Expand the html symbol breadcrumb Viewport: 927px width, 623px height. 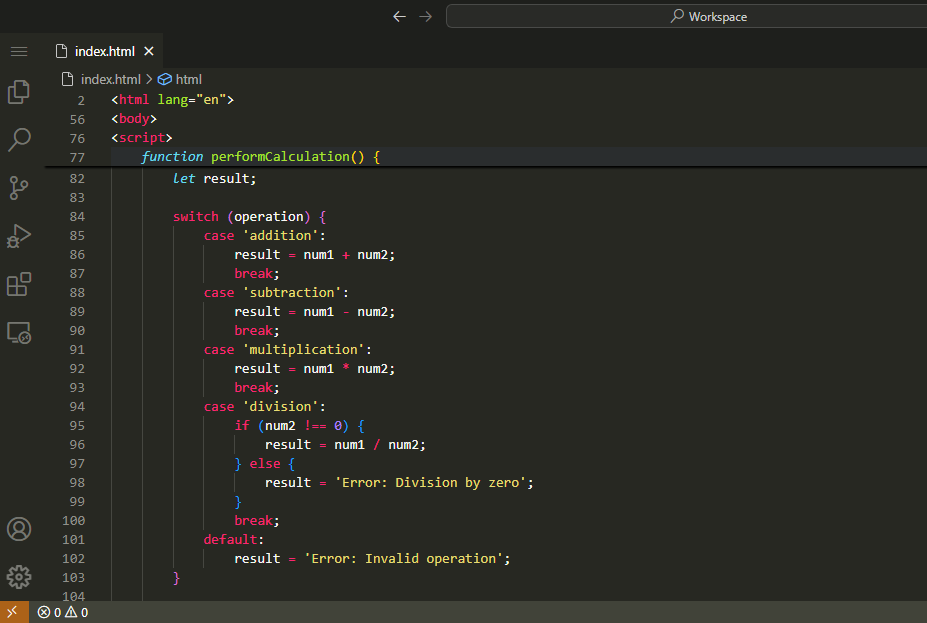pos(188,79)
